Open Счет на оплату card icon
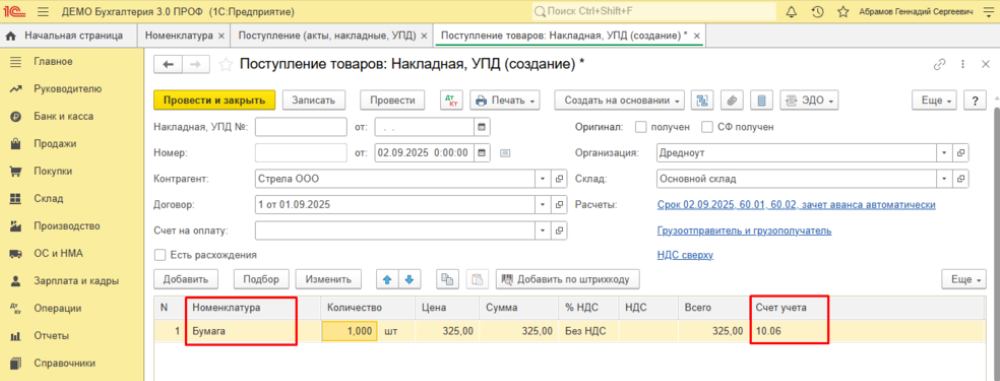This screenshot has width=1000, height=381. [x=559, y=230]
